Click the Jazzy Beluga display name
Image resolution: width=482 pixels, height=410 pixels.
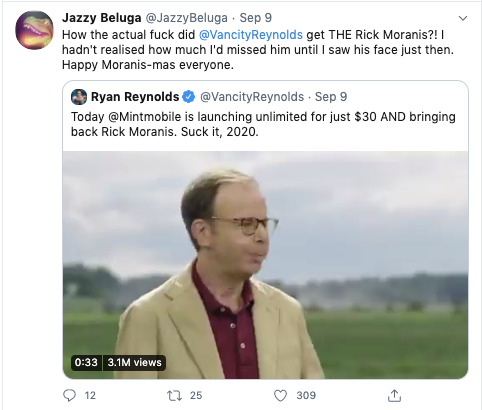point(102,18)
